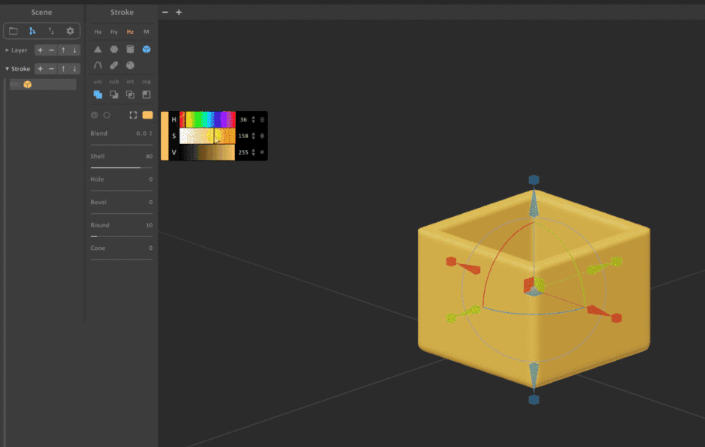Click the union boolean mode icon
Screen dimensions: 705x447
pyautogui.click(x=98, y=94)
